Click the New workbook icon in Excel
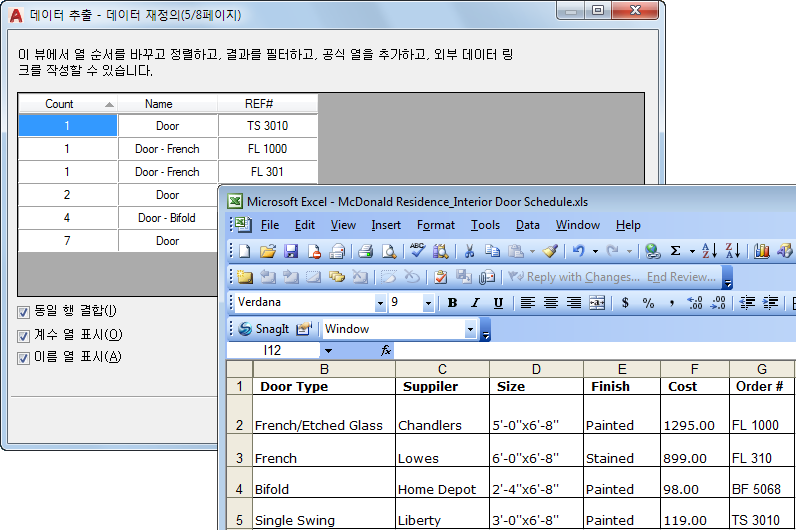The image size is (796, 530). pos(245,251)
